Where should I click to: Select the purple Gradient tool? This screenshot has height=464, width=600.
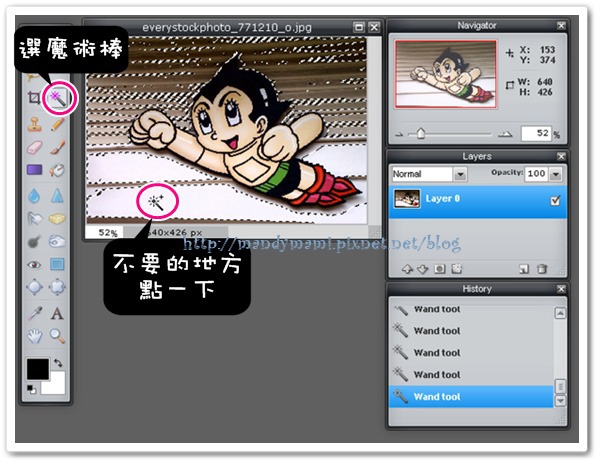click(x=34, y=170)
